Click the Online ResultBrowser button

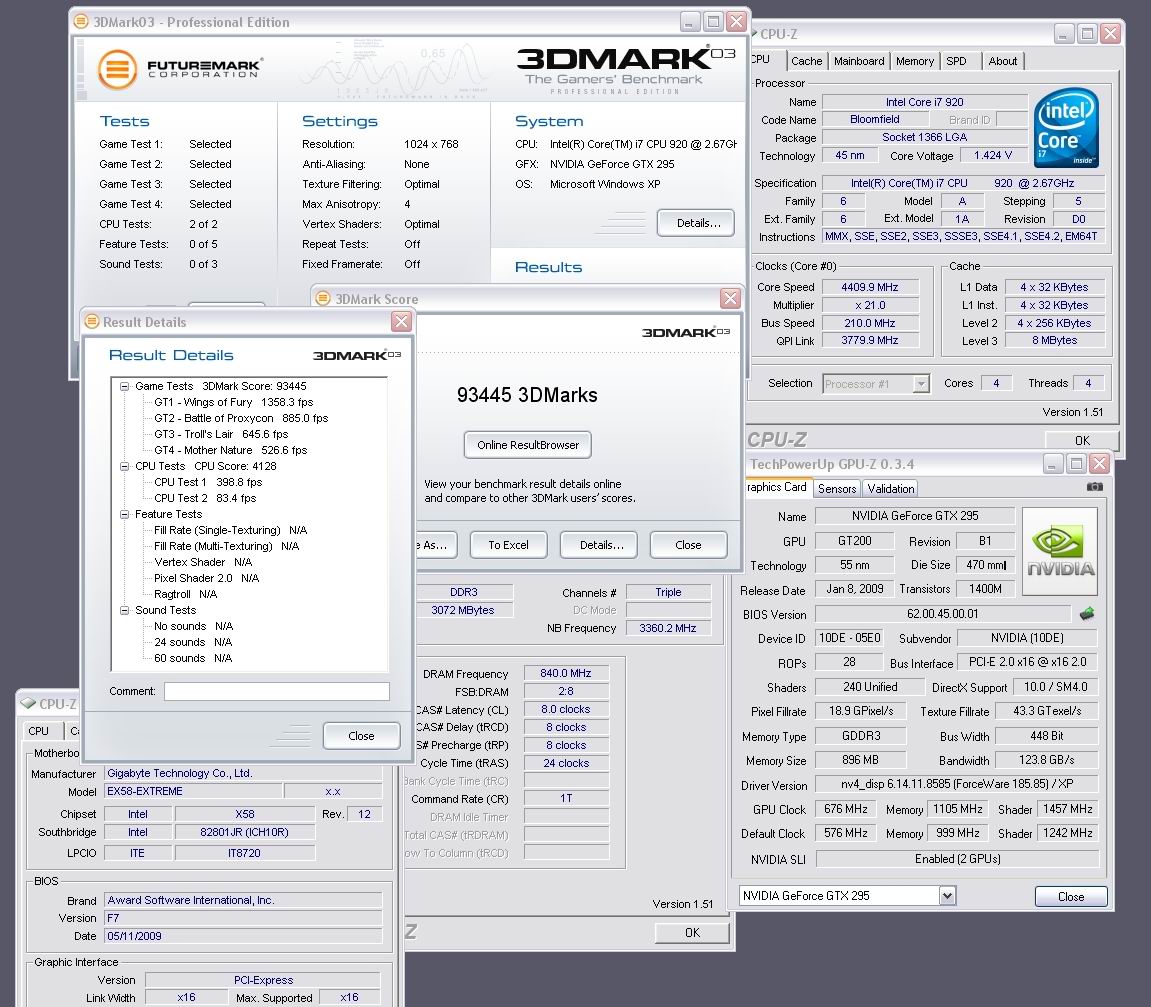click(x=528, y=445)
